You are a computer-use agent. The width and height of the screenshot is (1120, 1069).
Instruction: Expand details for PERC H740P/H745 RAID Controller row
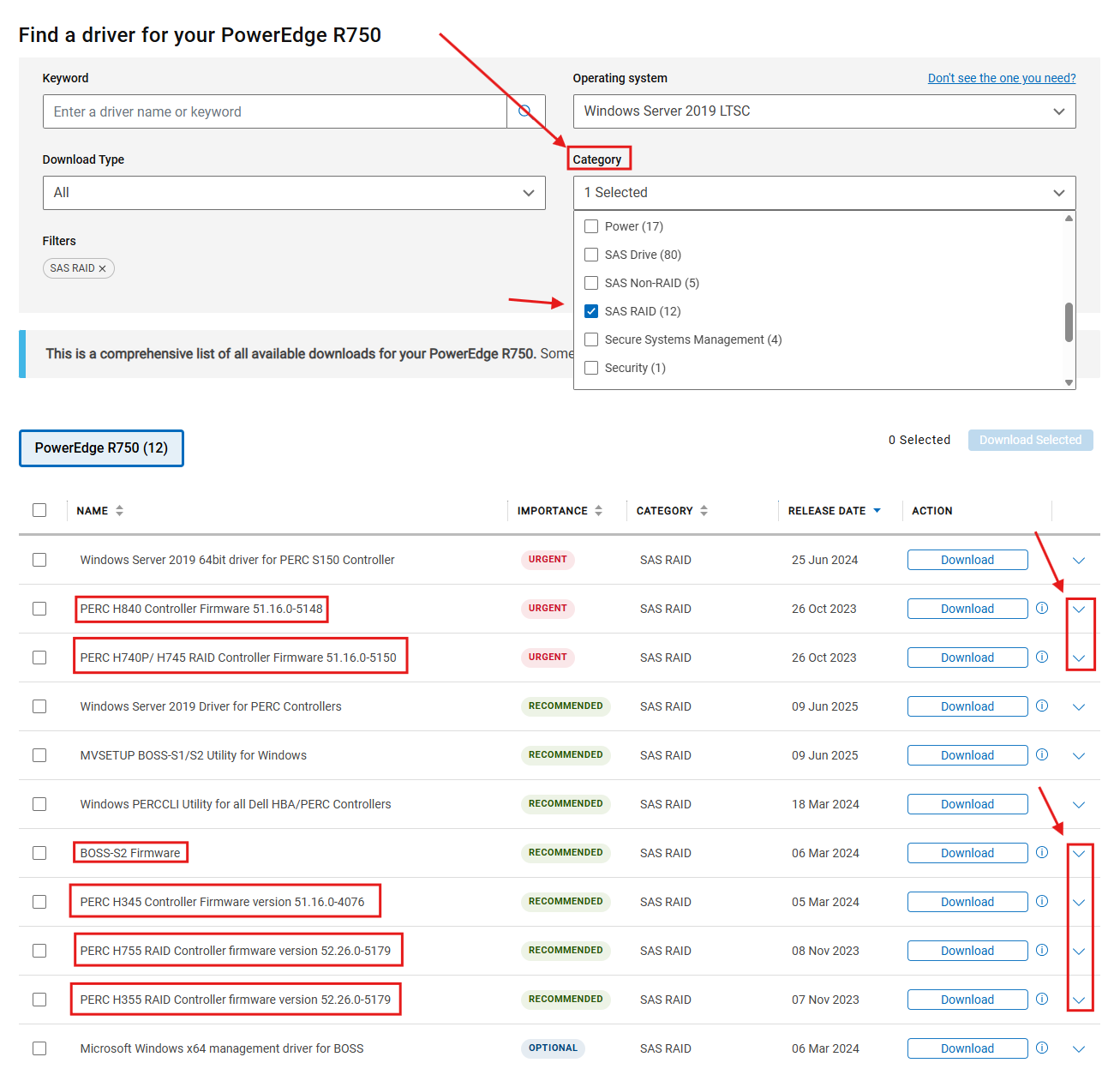[x=1078, y=658]
